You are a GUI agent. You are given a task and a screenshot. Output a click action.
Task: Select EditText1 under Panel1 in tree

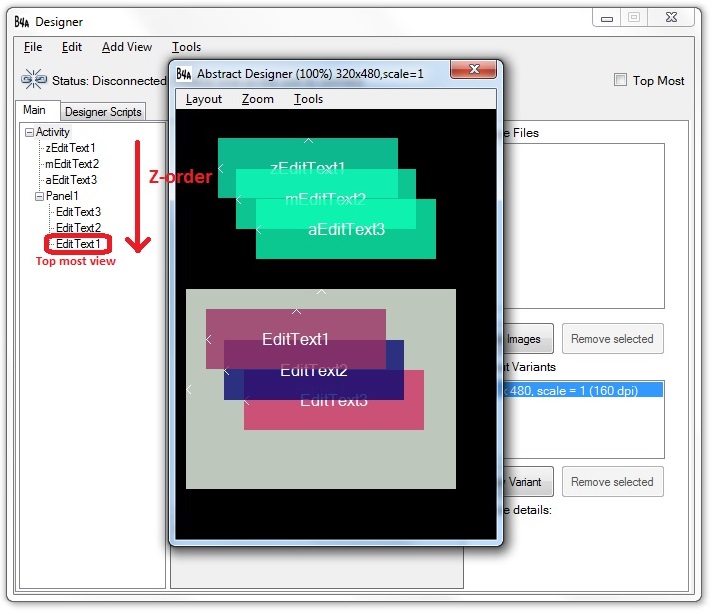point(78,244)
